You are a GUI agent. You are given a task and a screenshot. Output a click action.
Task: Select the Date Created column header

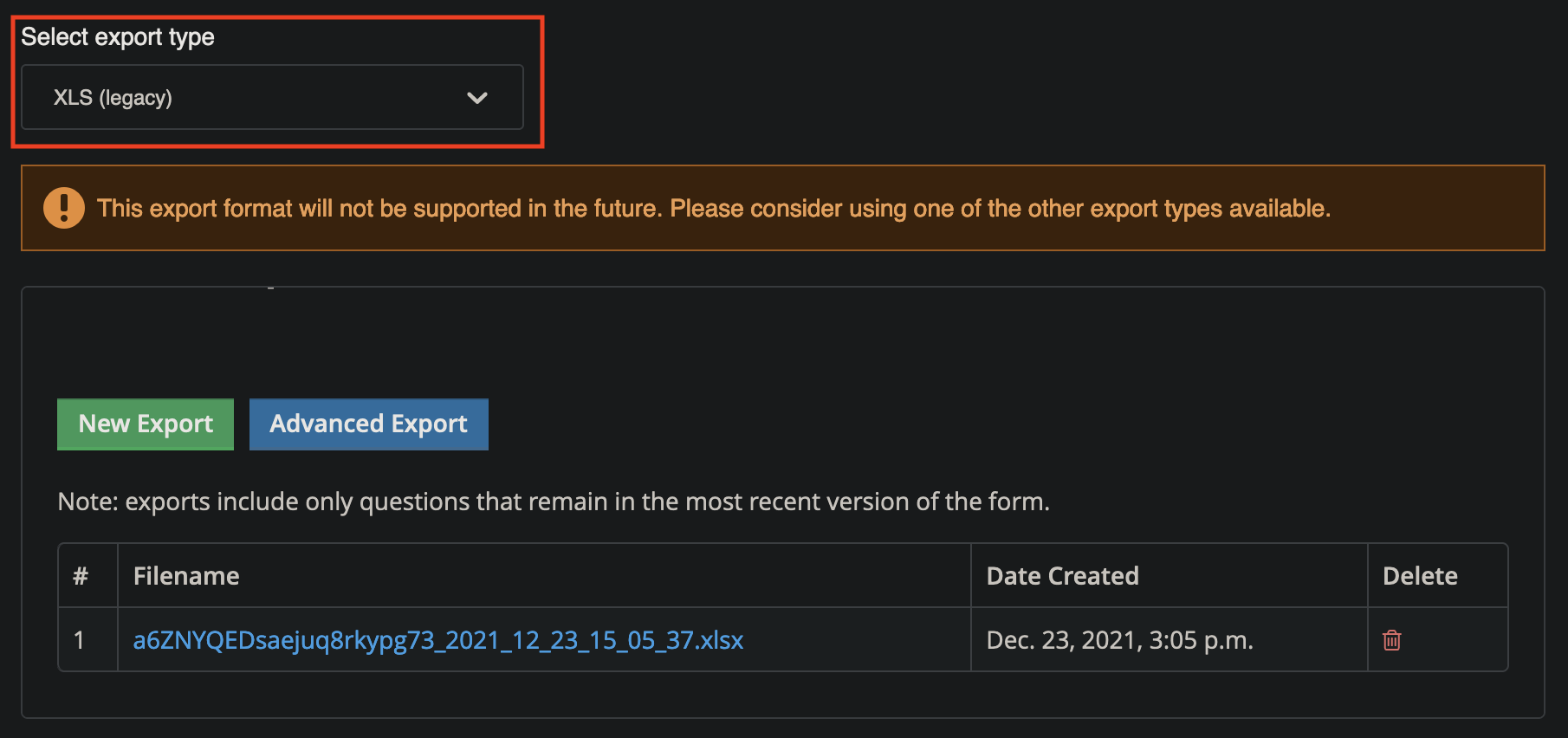(1062, 576)
